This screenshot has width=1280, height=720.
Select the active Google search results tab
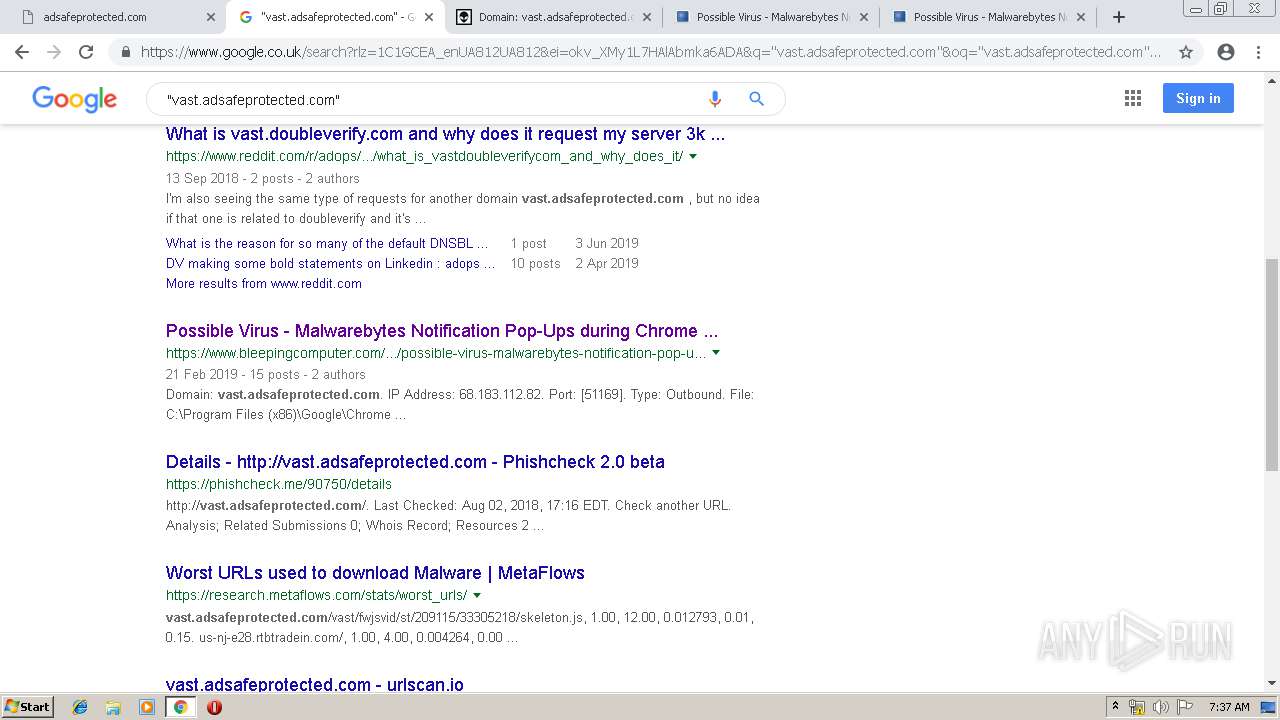coord(335,17)
